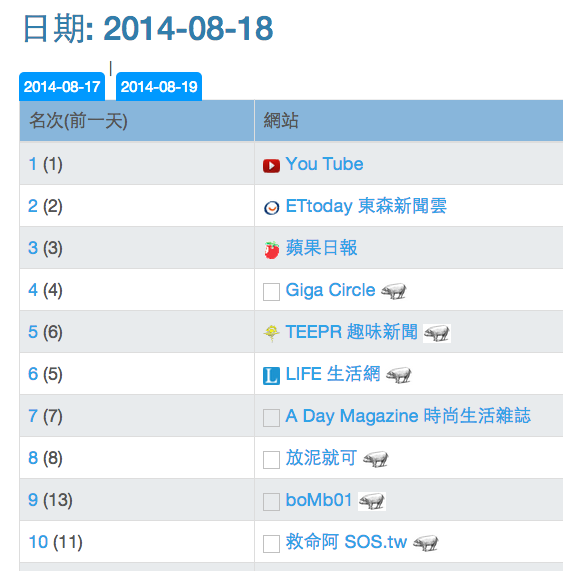Go to the previous day 2014-08-17 tab

pyautogui.click(x=62, y=87)
